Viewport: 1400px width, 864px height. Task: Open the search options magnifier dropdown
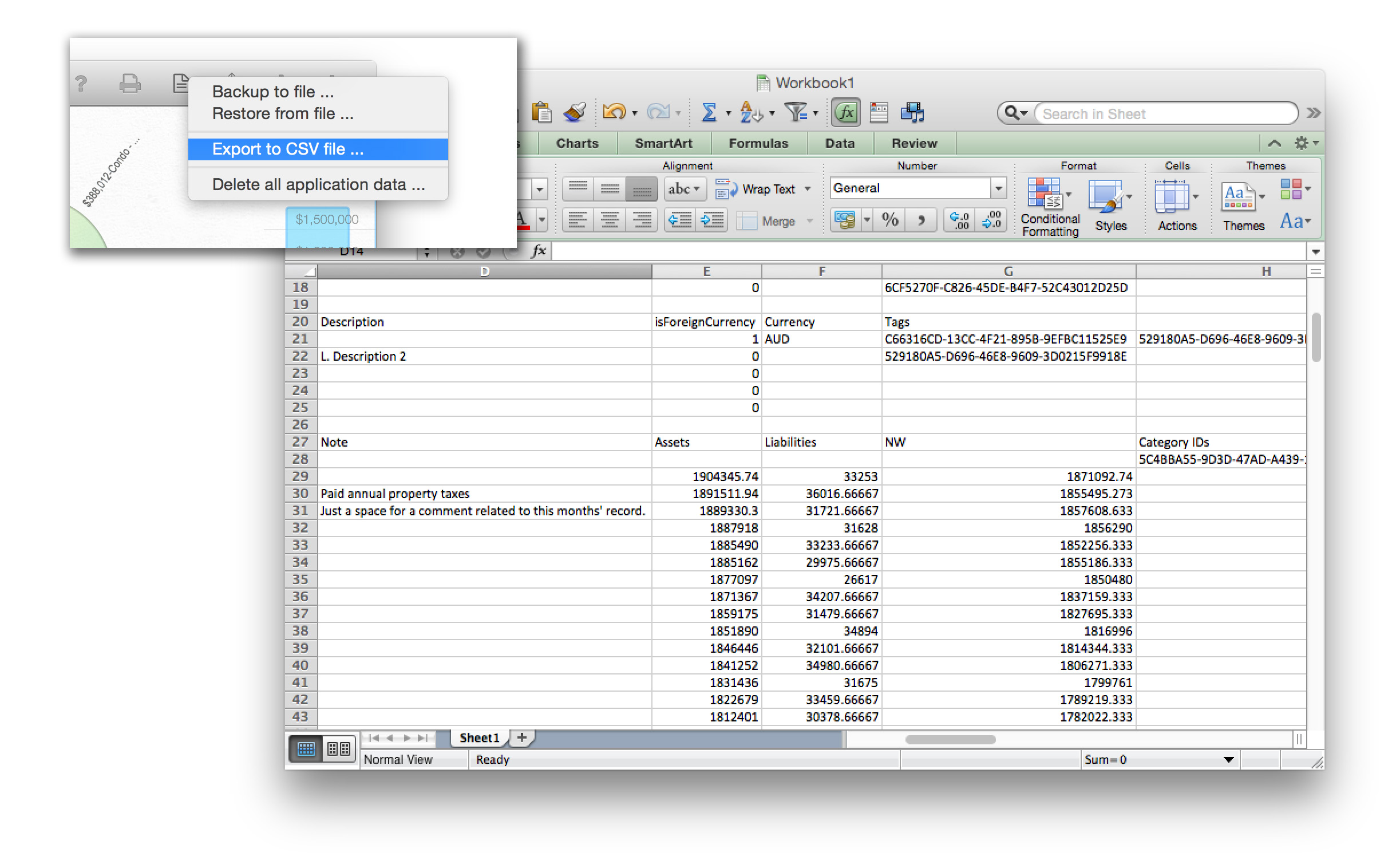click(1017, 113)
